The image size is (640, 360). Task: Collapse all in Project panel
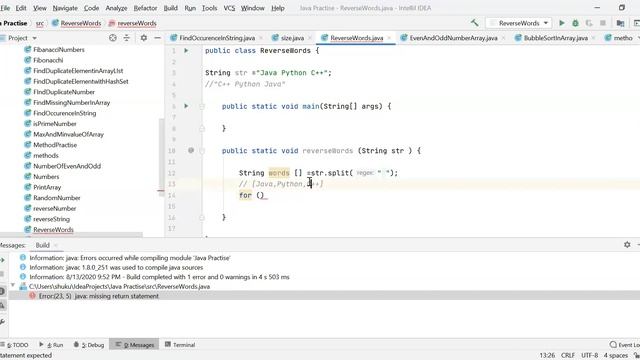(127, 38)
